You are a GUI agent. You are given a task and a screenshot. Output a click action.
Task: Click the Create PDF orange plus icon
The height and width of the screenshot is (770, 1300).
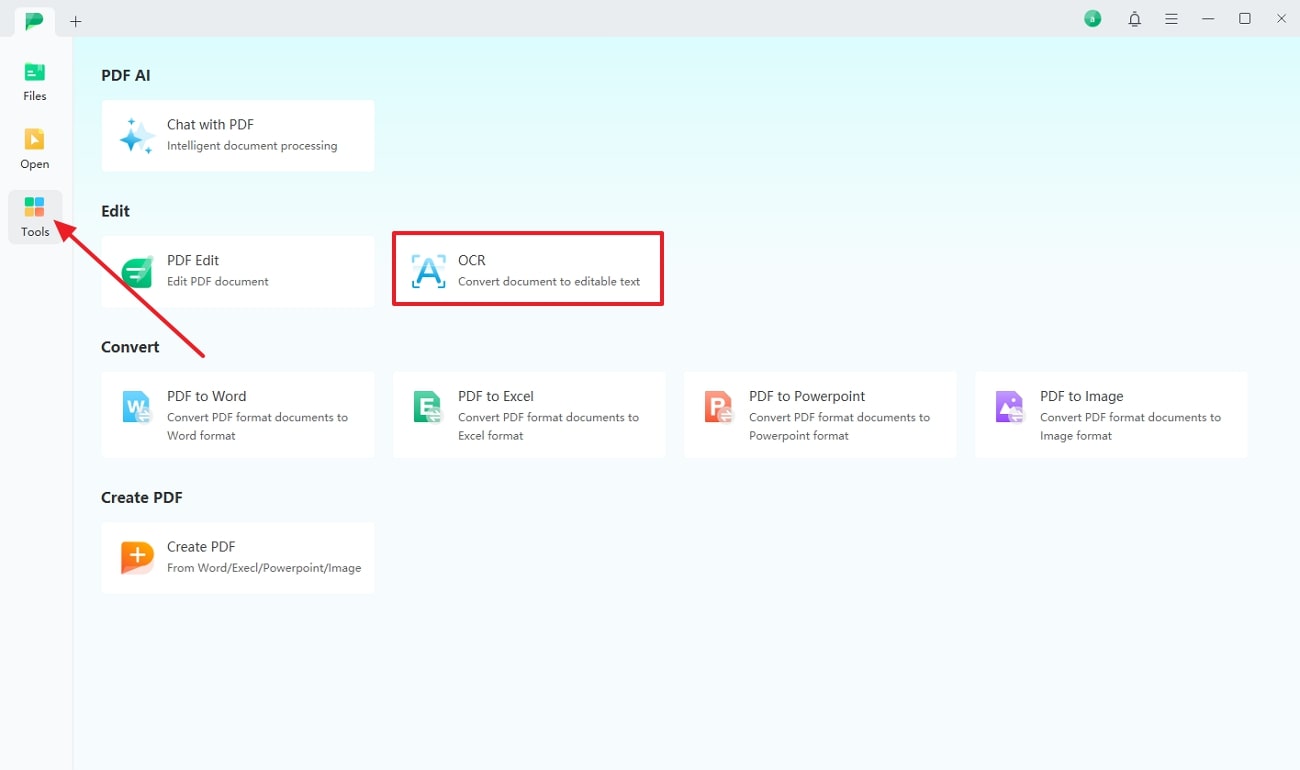click(137, 558)
